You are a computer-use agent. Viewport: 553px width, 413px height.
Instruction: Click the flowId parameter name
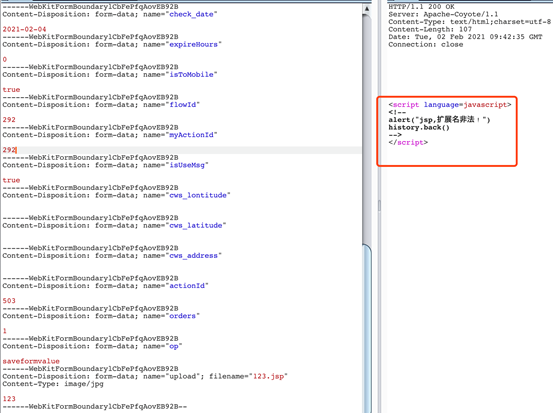tap(182, 105)
